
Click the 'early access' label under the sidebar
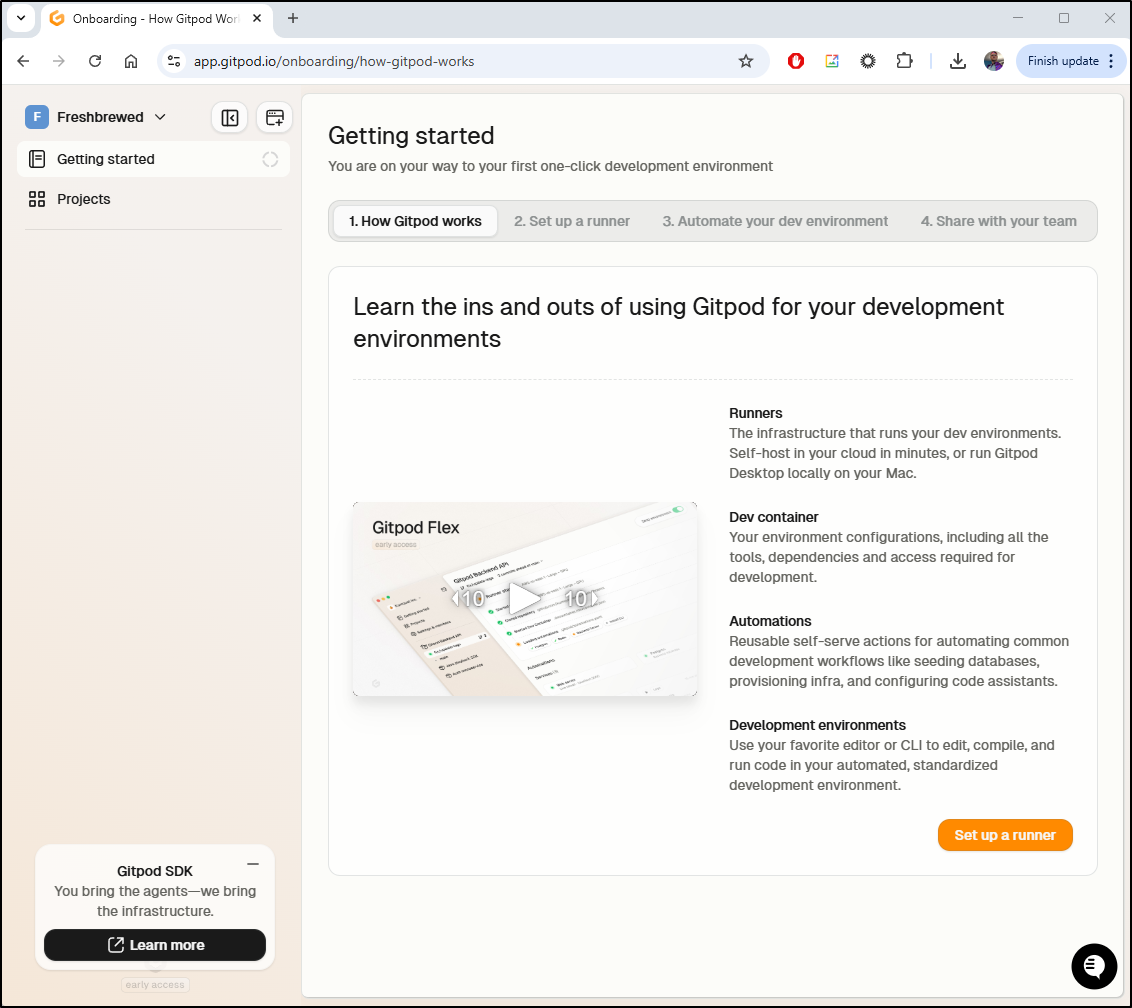(154, 985)
